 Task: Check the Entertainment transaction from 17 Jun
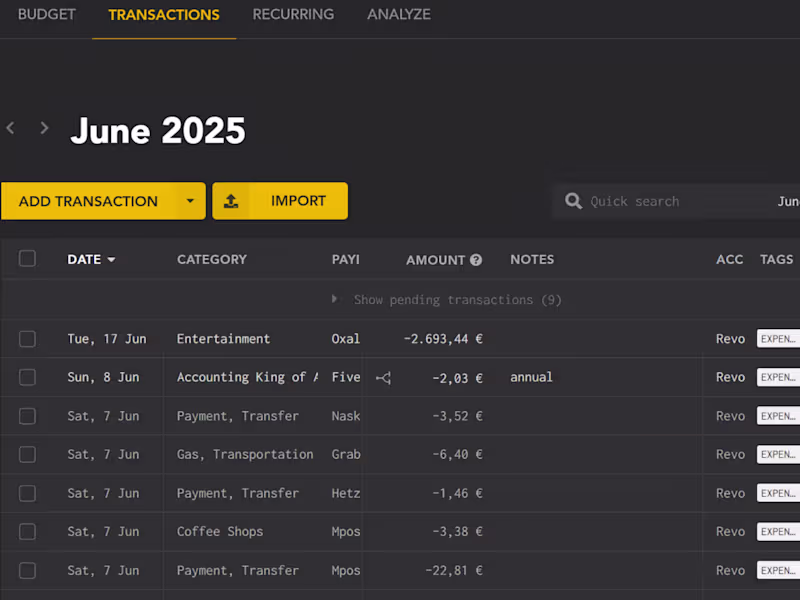(x=27, y=339)
